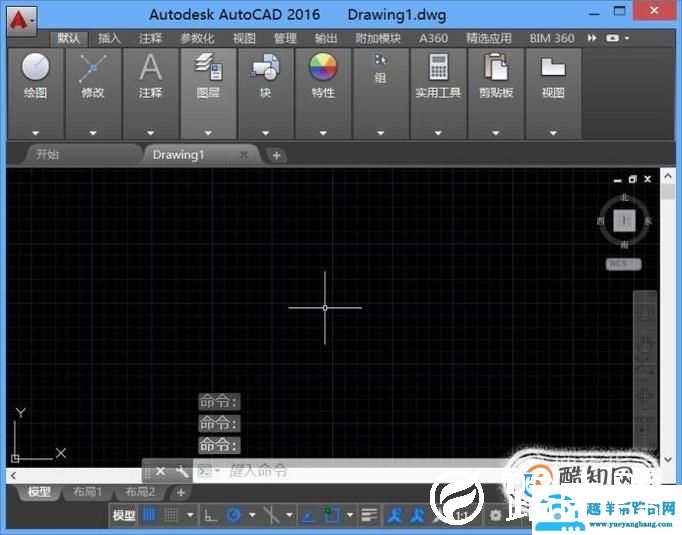
Task: Add a new layout with the plus button
Action: point(181,493)
